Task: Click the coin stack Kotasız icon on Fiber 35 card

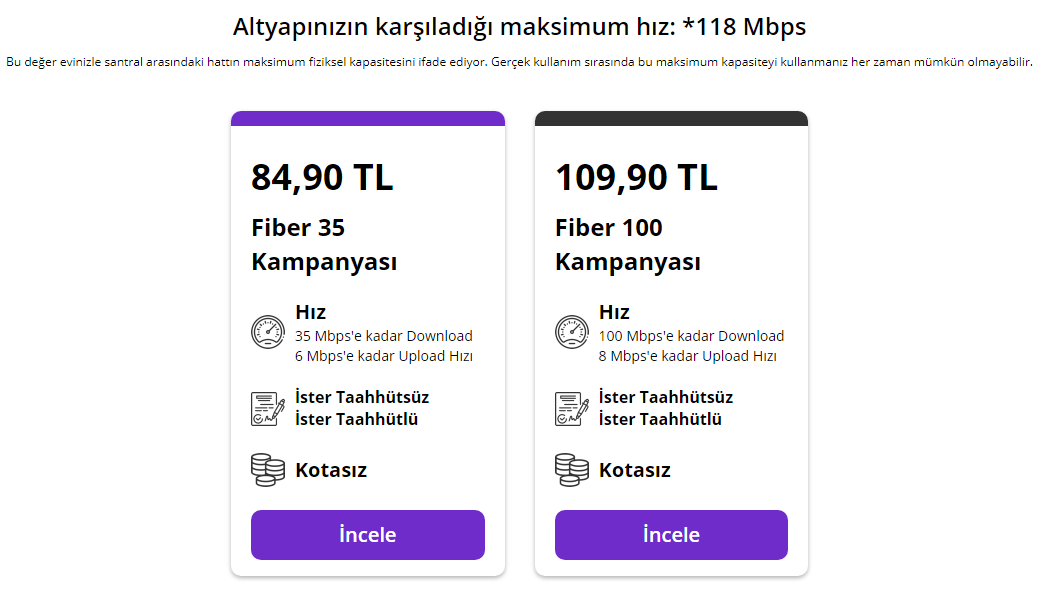Action: (268, 469)
